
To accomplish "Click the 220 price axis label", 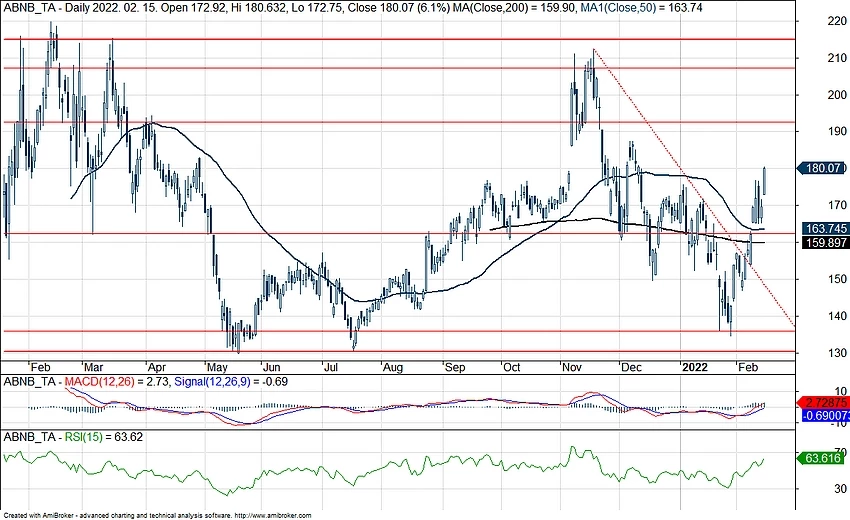I will pyautogui.click(x=838, y=21).
